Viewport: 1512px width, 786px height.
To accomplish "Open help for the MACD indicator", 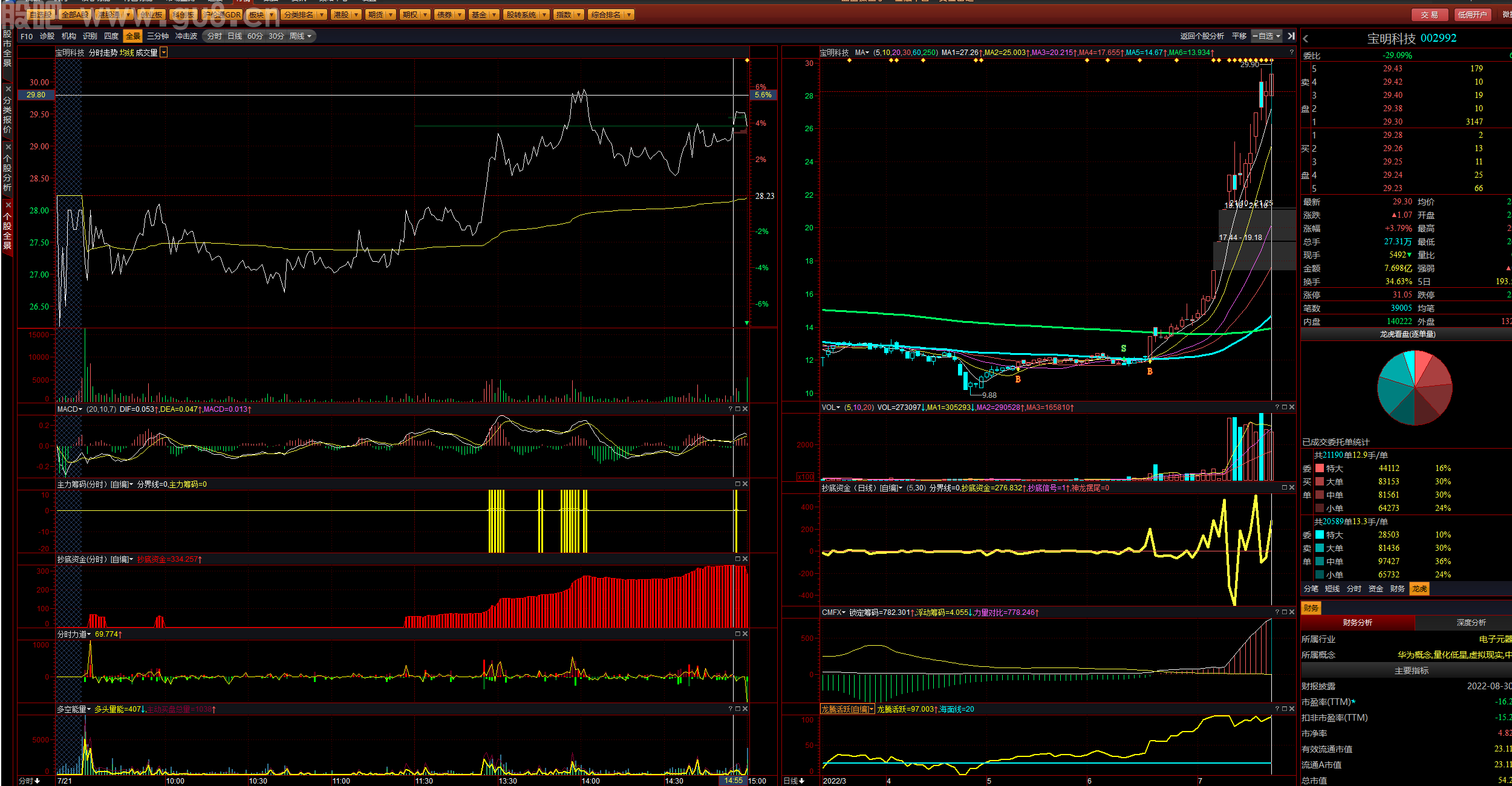I will coord(731,409).
